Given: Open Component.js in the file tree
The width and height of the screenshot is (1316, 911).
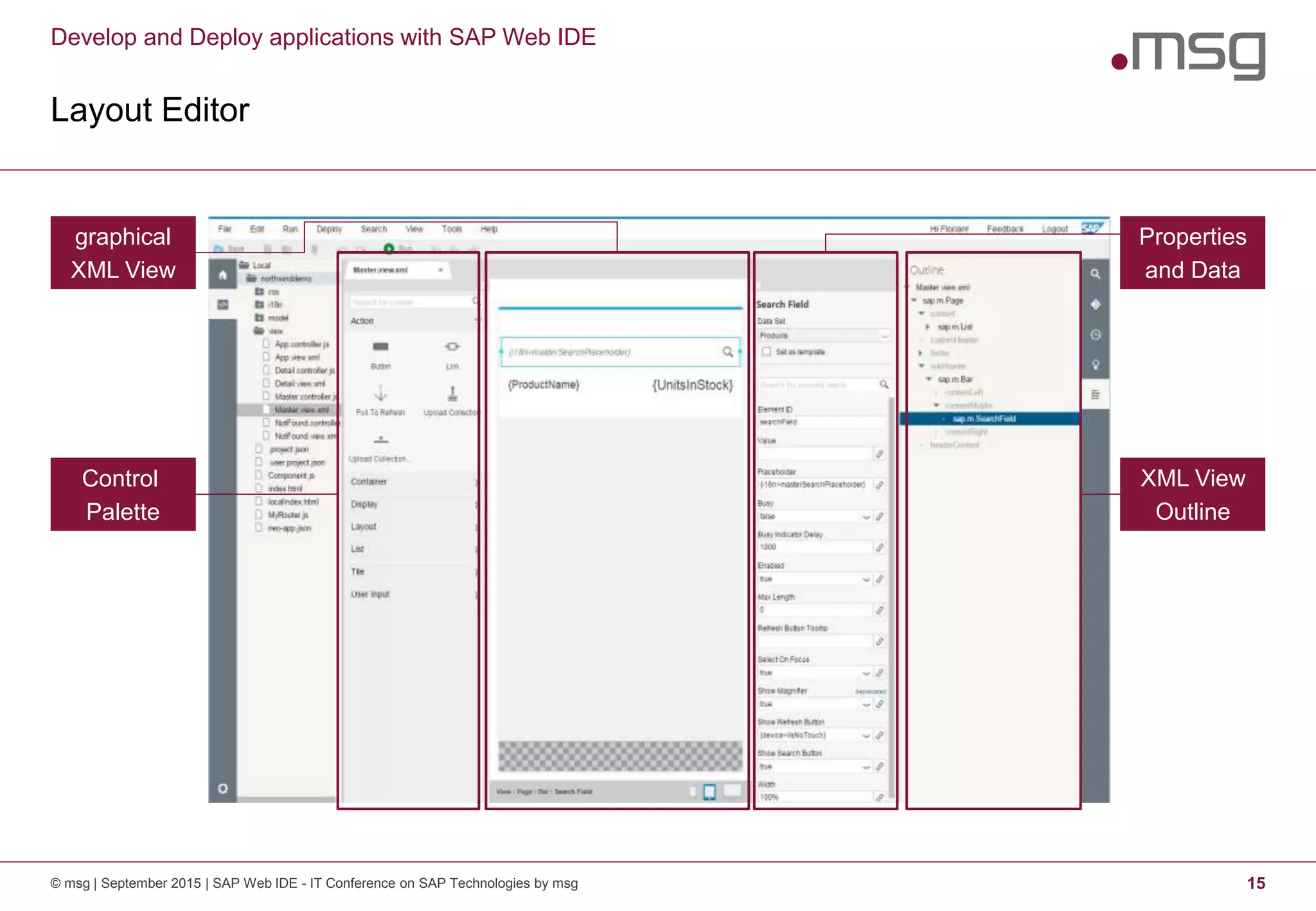Looking at the screenshot, I should tap(291, 475).
